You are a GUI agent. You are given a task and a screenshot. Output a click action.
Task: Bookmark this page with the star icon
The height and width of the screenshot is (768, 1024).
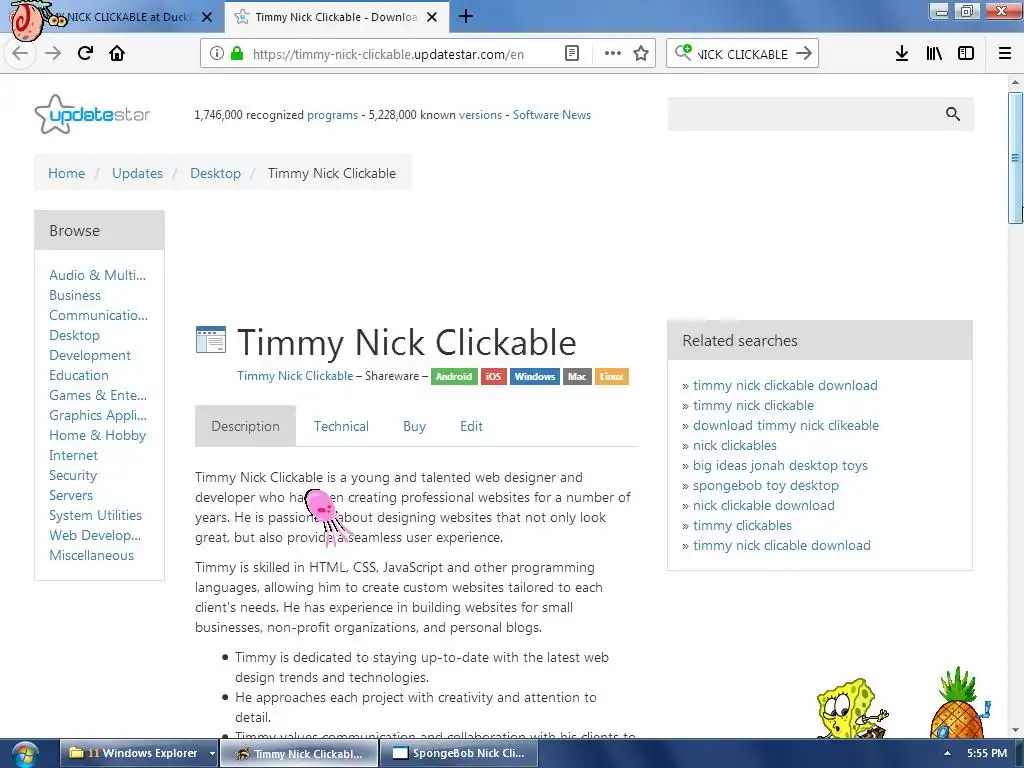click(641, 54)
